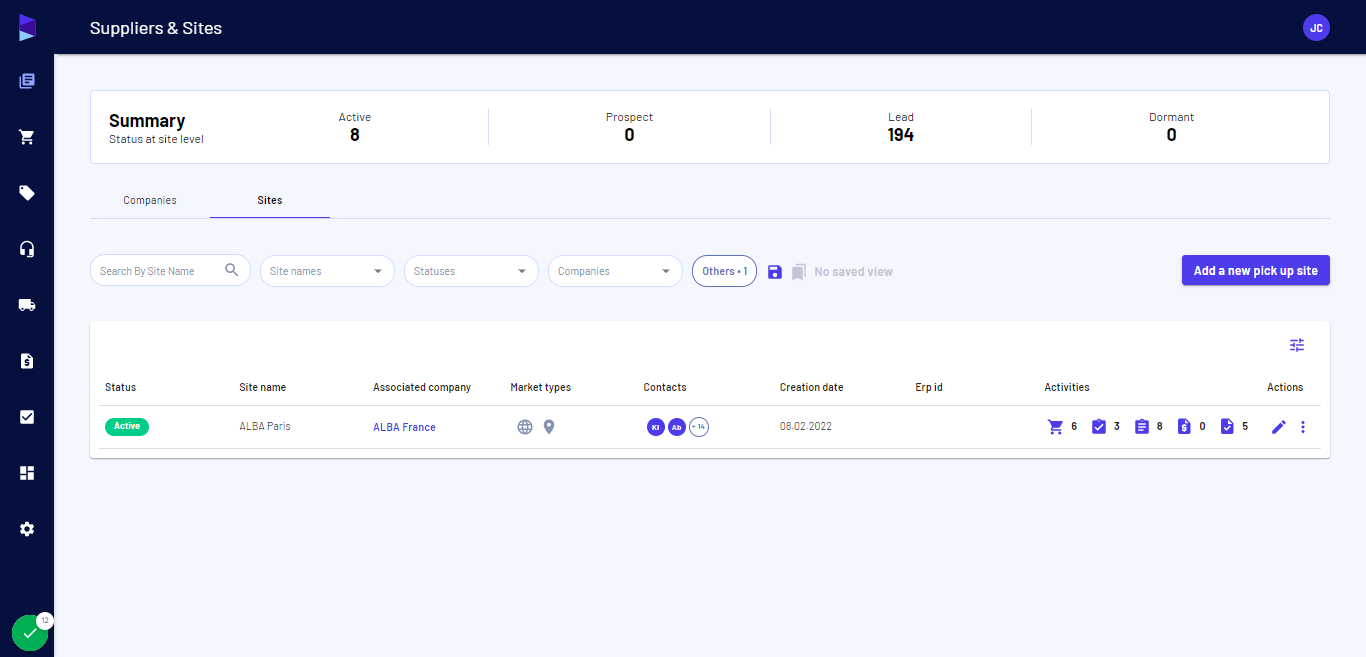Image resolution: width=1366 pixels, height=657 pixels.
Task: Edit ALBA Paris with the pencil icon
Action: [x=1278, y=427]
